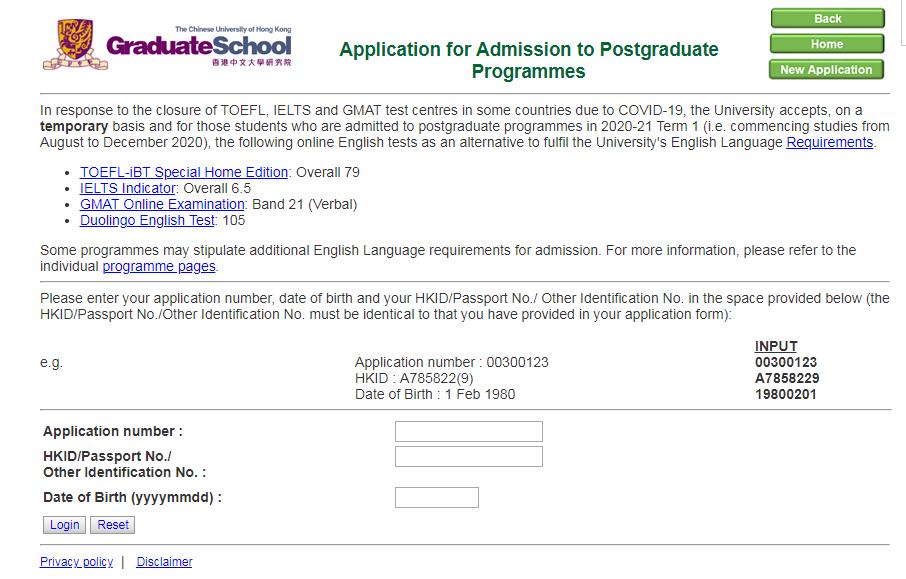Go to Home using the green button
The image size is (906, 579).
tap(826, 44)
